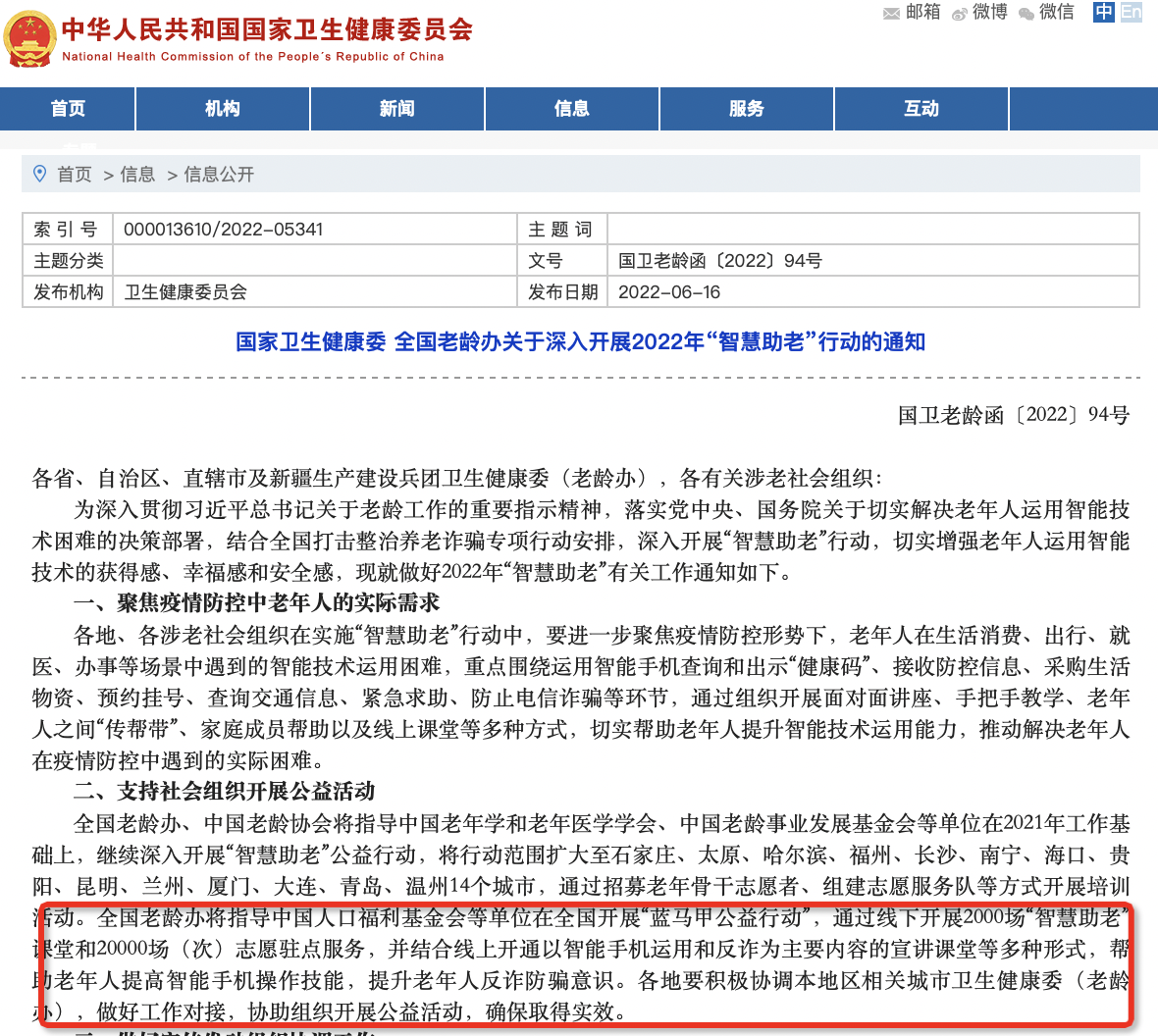
Task: Open the 互动 navigation menu
Action: [x=921, y=109]
